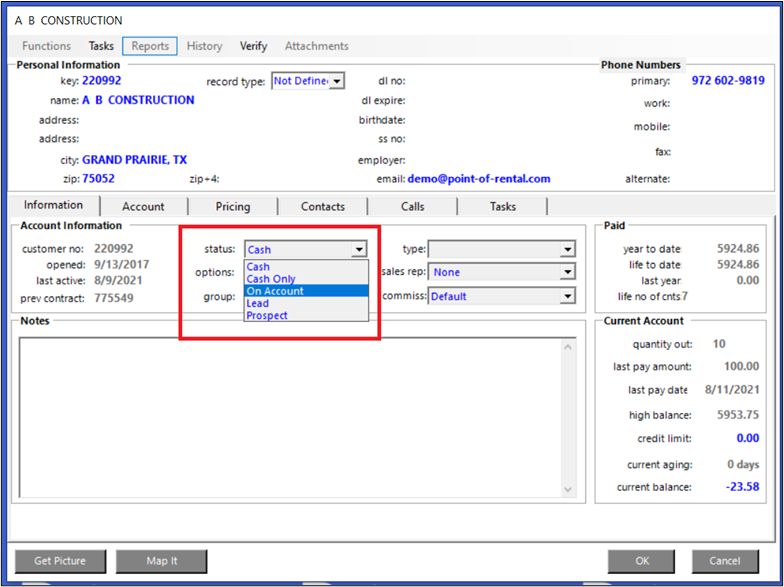Choose Cash Only status option
This screenshot has height=587, width=784.
[x=271, y=279]
